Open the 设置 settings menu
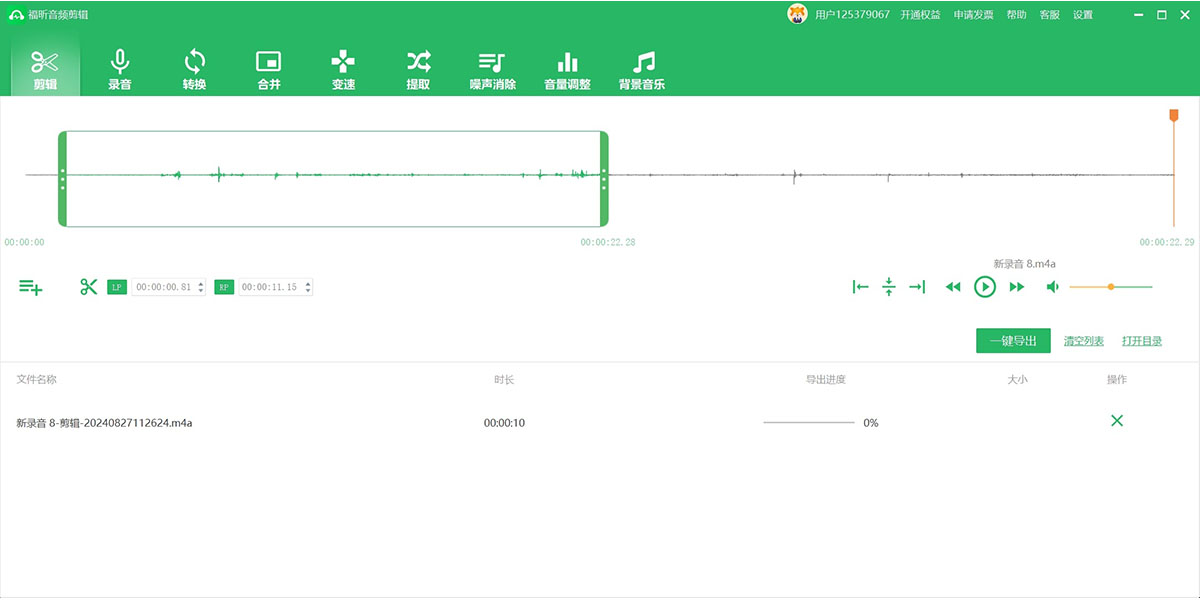This screenshot has height=600, width=1200. (1083, 15)
